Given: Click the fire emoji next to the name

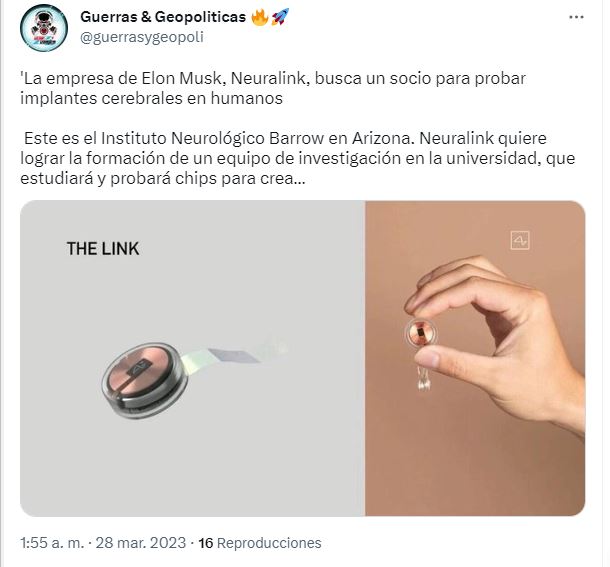Looking at the screenshot, I should pos(260,17).
